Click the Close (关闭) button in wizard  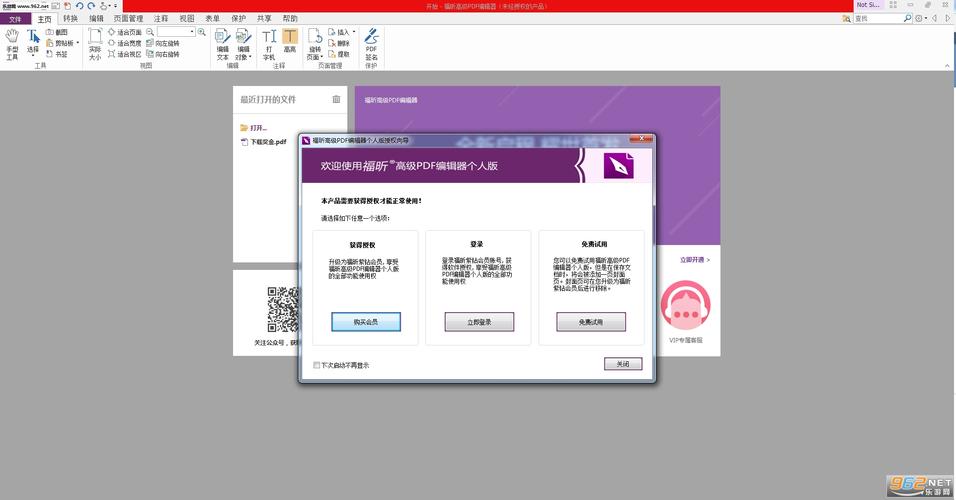(622, 364)
